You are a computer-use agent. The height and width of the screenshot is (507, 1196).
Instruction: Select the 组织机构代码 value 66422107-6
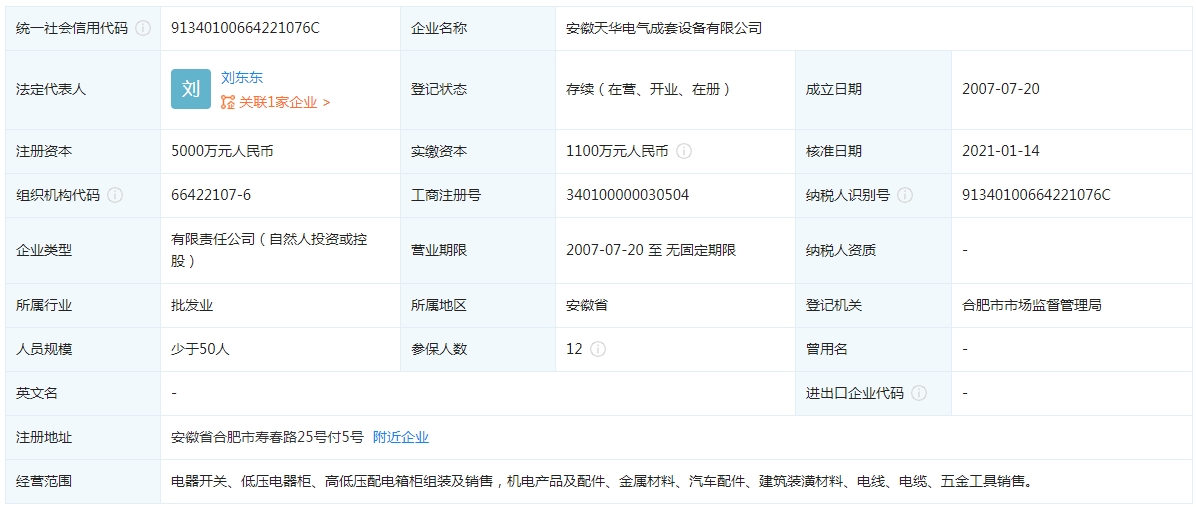tap(211, 195)
